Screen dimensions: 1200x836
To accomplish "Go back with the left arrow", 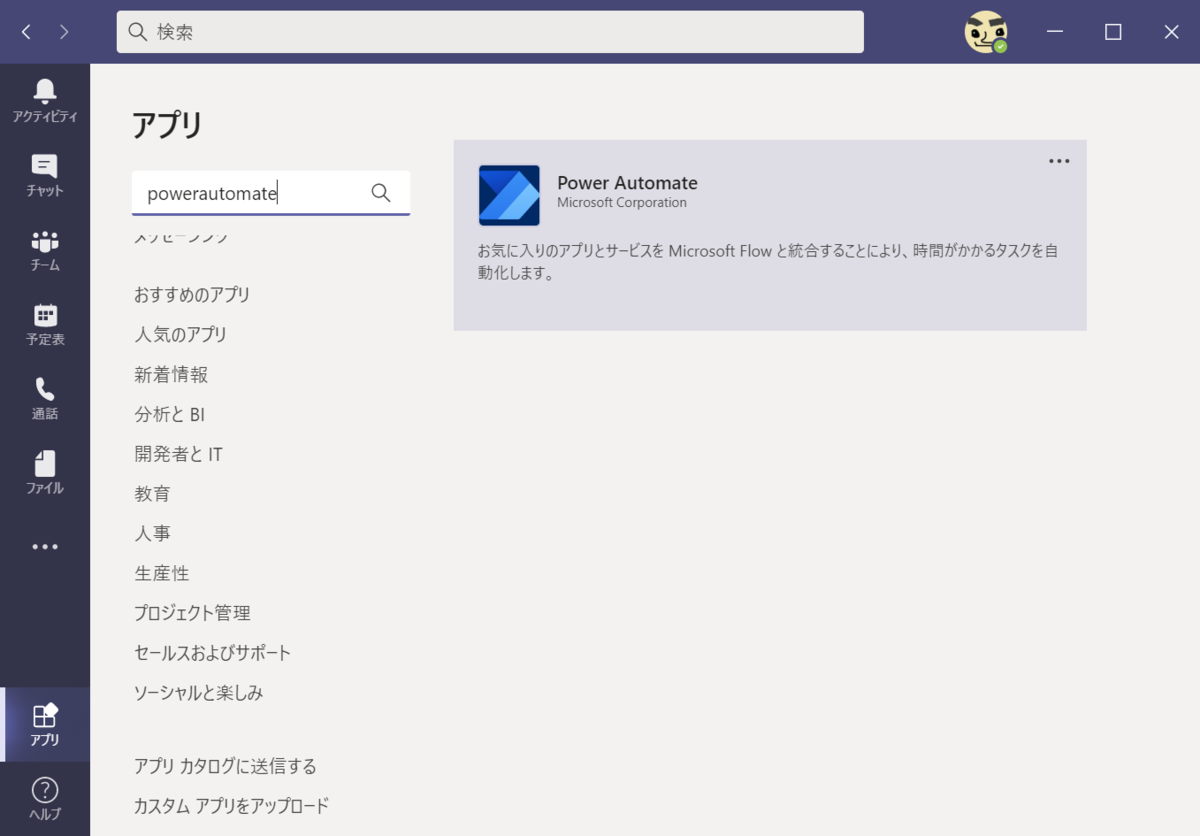I will click(27, 32).
